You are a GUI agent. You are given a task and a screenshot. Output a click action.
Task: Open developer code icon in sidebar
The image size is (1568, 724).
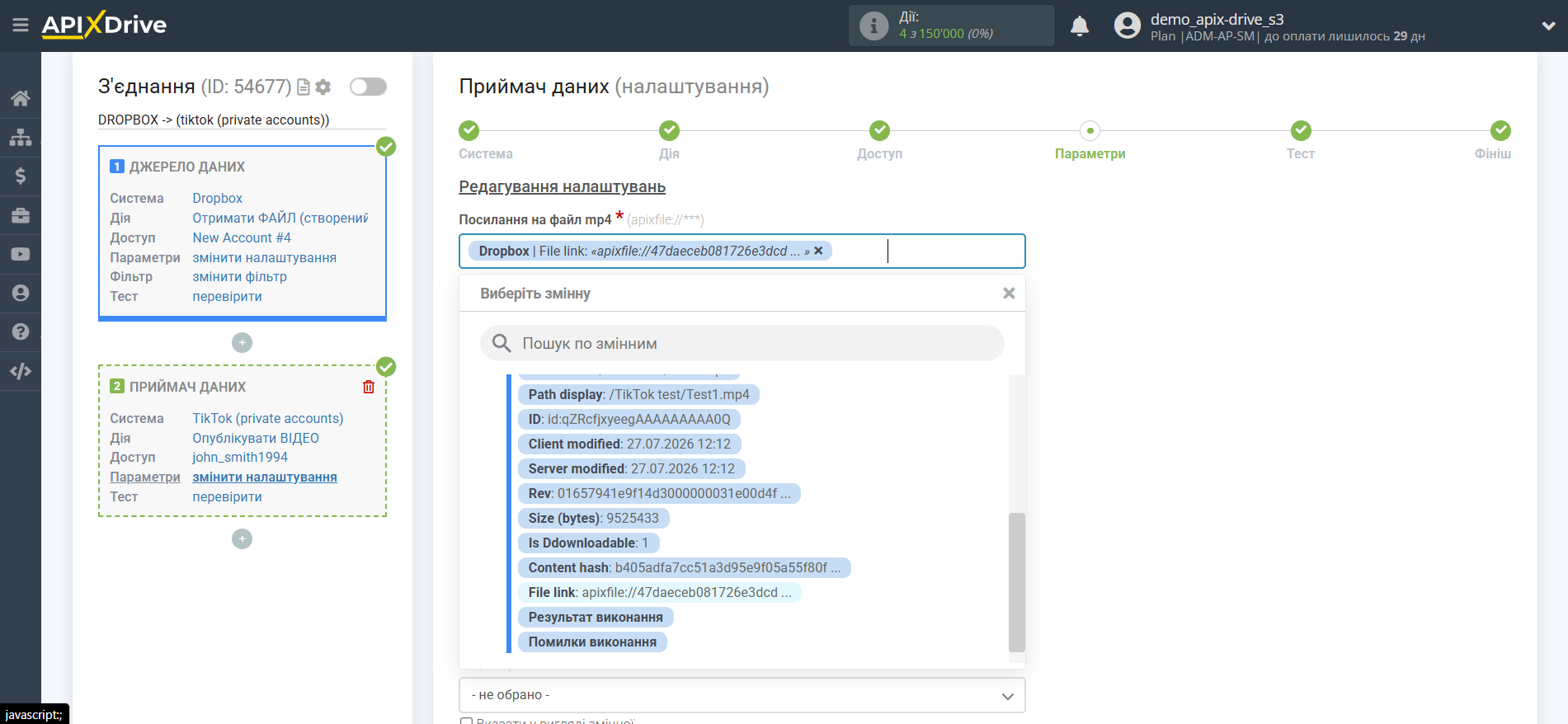[x=21, y=371]
